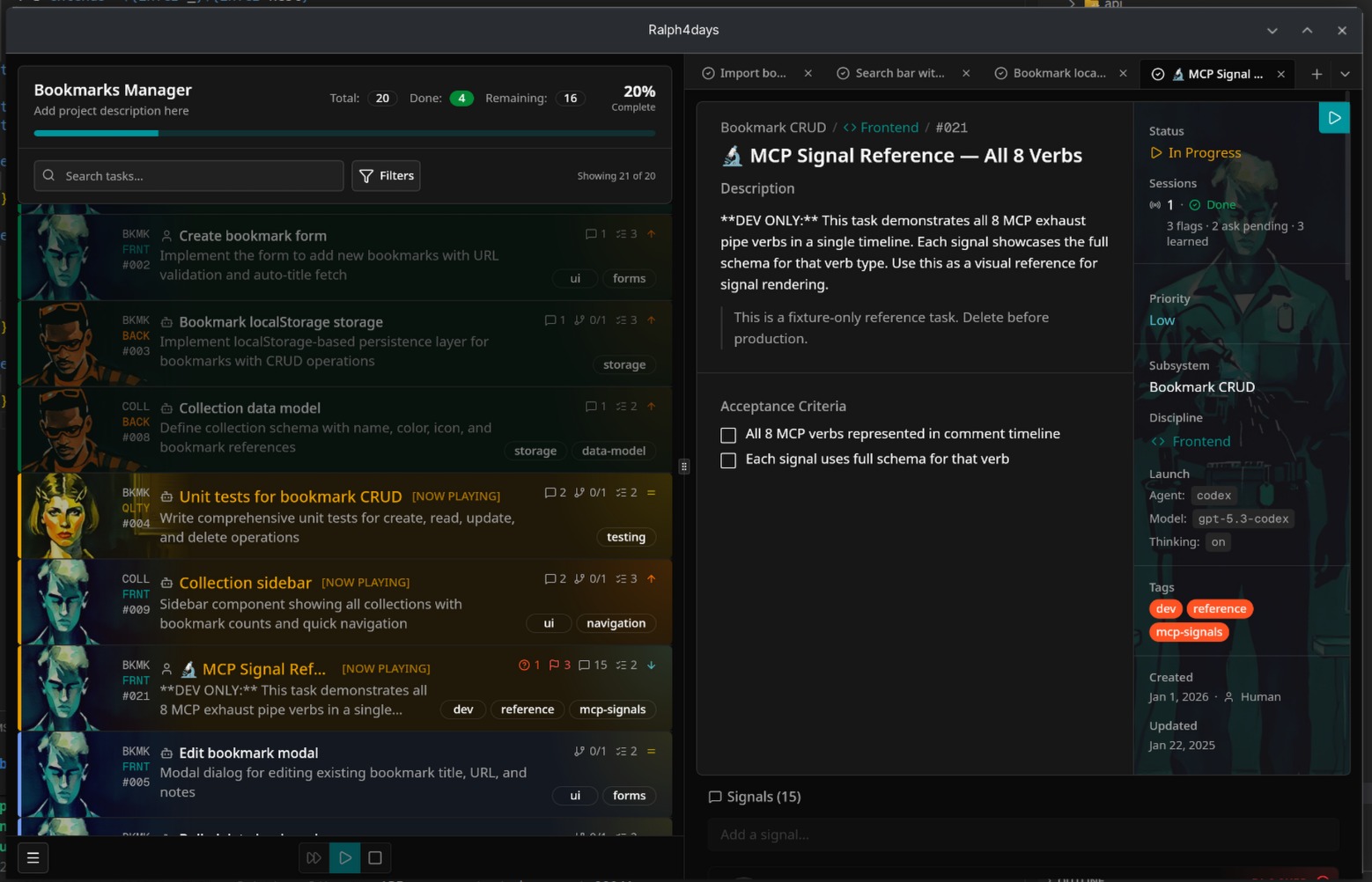The height and width of the screenshot is (882, 1372).
Task: Collapse the window using the up chevron
Action: point(1306,30)
